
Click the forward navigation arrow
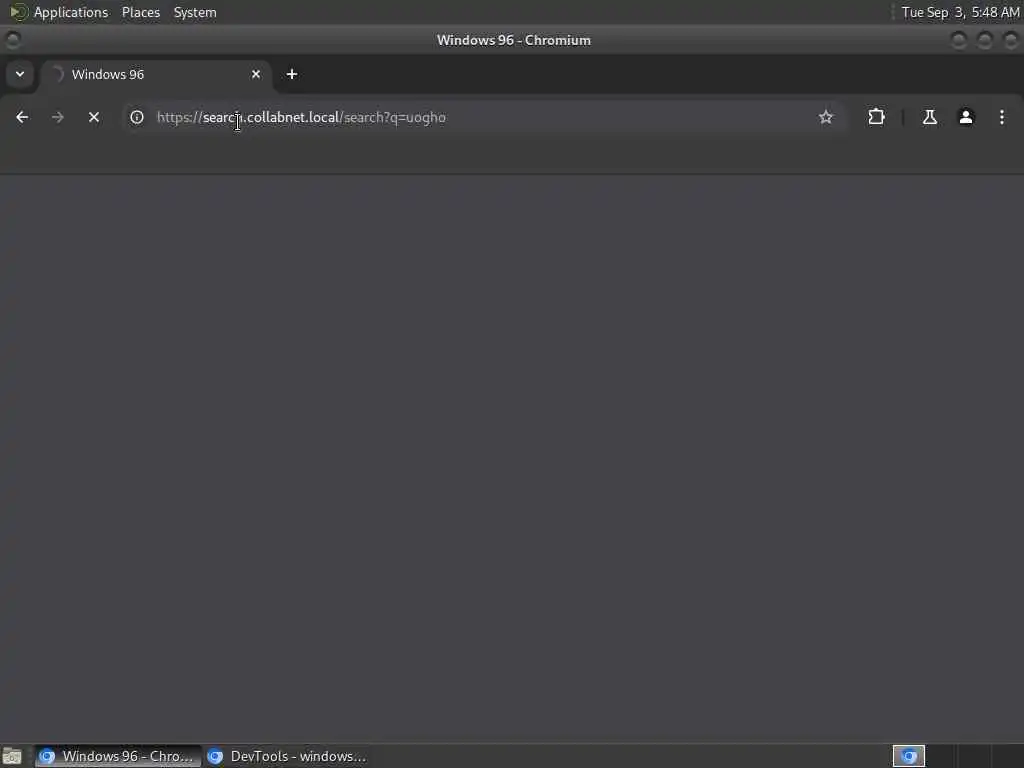pyautogui.click(x=57, y=117)
